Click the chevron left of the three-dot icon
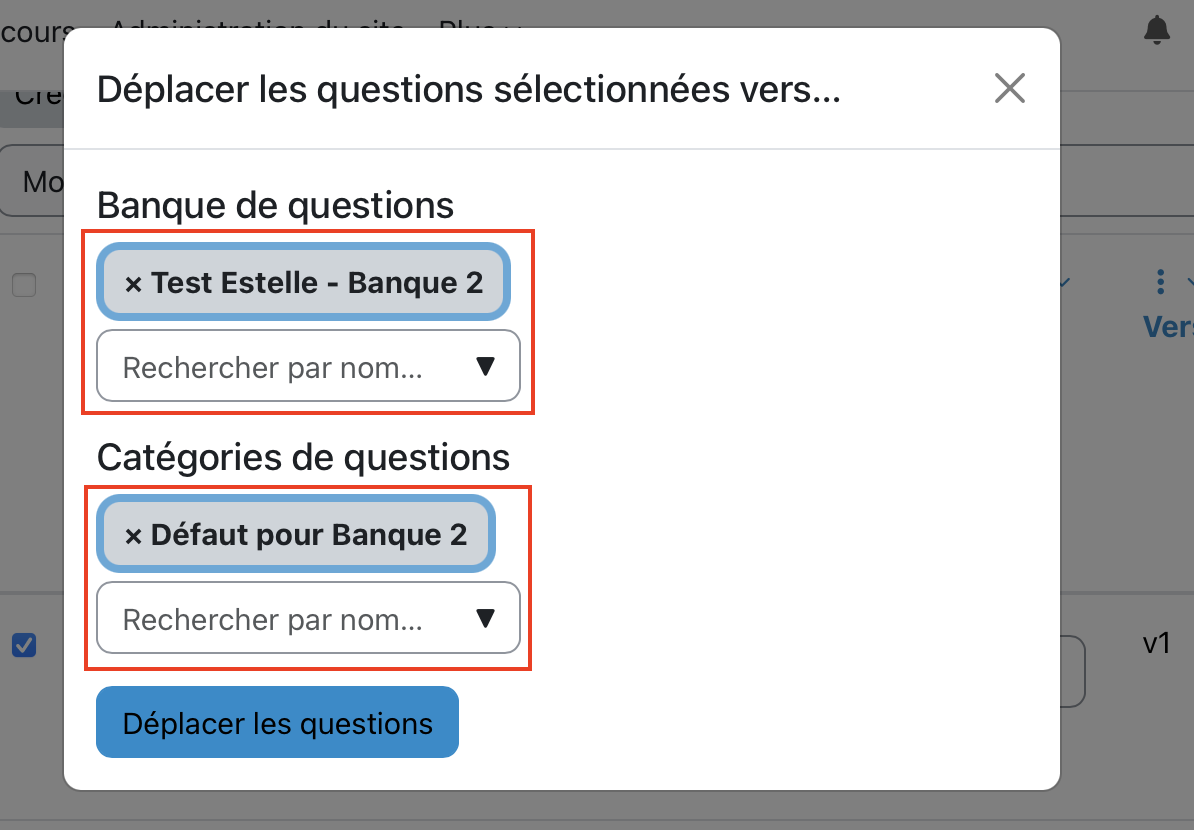Screen dimensions: 1194x830 click(x=1064, y=283)
